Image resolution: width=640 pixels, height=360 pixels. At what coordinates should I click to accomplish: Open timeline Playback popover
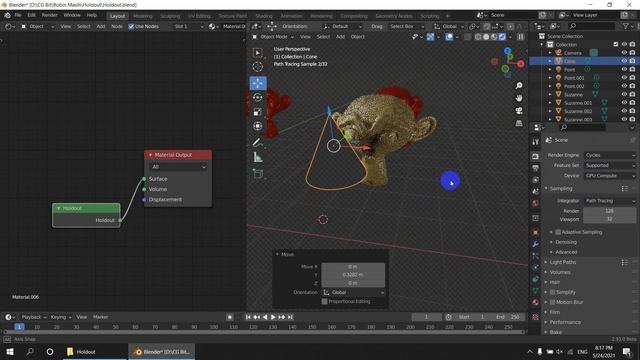click(x=33, y=317)
